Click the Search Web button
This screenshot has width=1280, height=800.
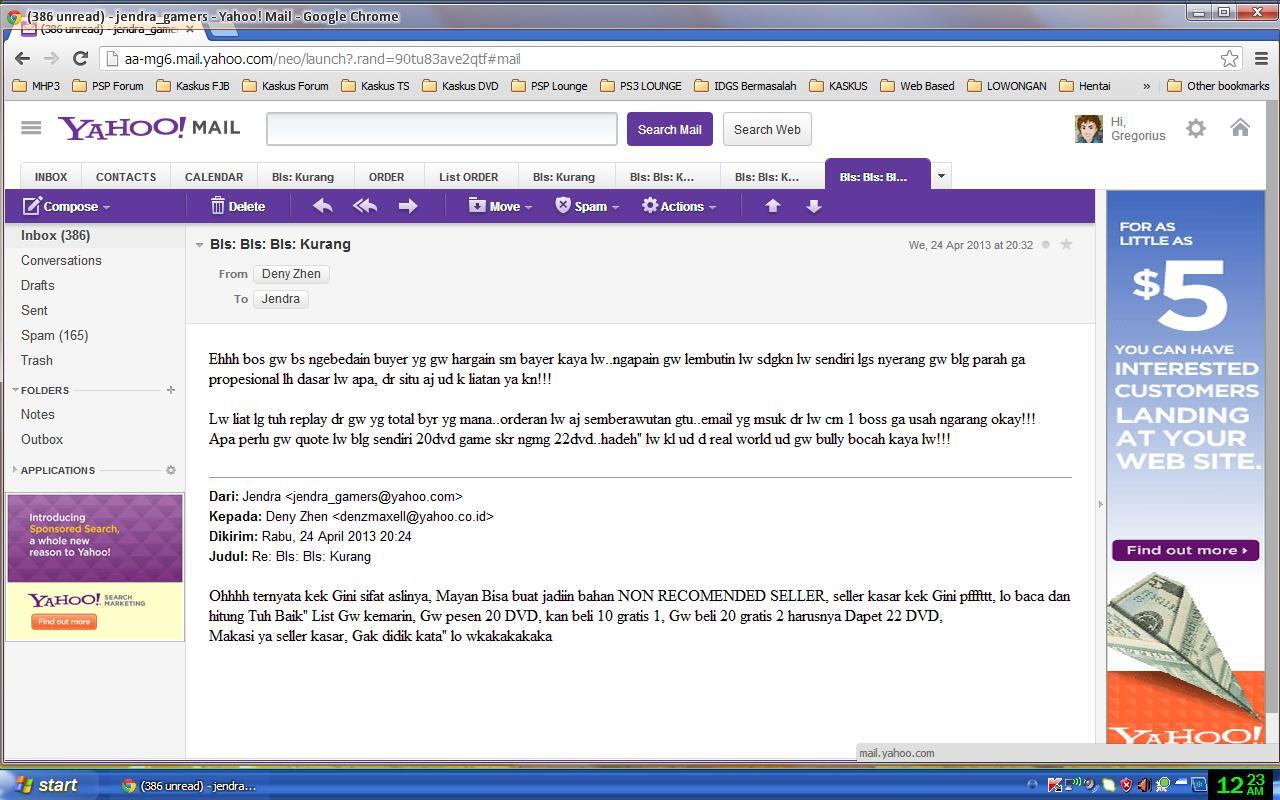[x=767, y=129]
